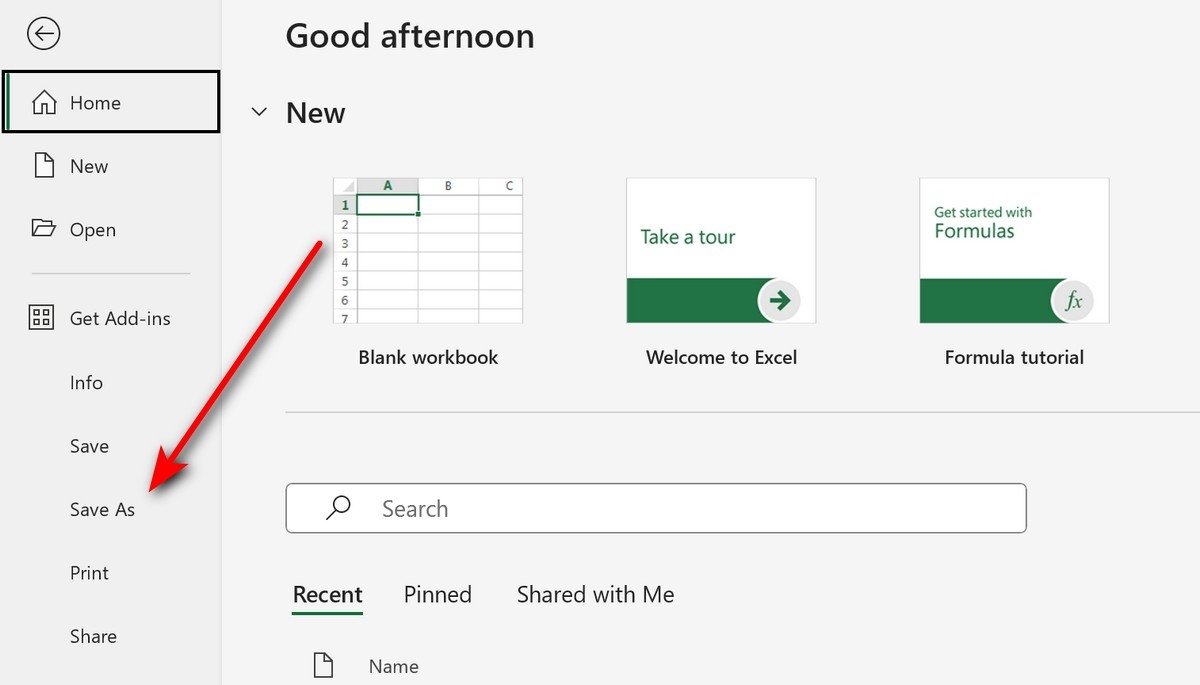Click the search magnifying glass icon
Image resolution: width=1200 pixels, height=685 pixels.
pyautogui.click(x=339, y=508)
